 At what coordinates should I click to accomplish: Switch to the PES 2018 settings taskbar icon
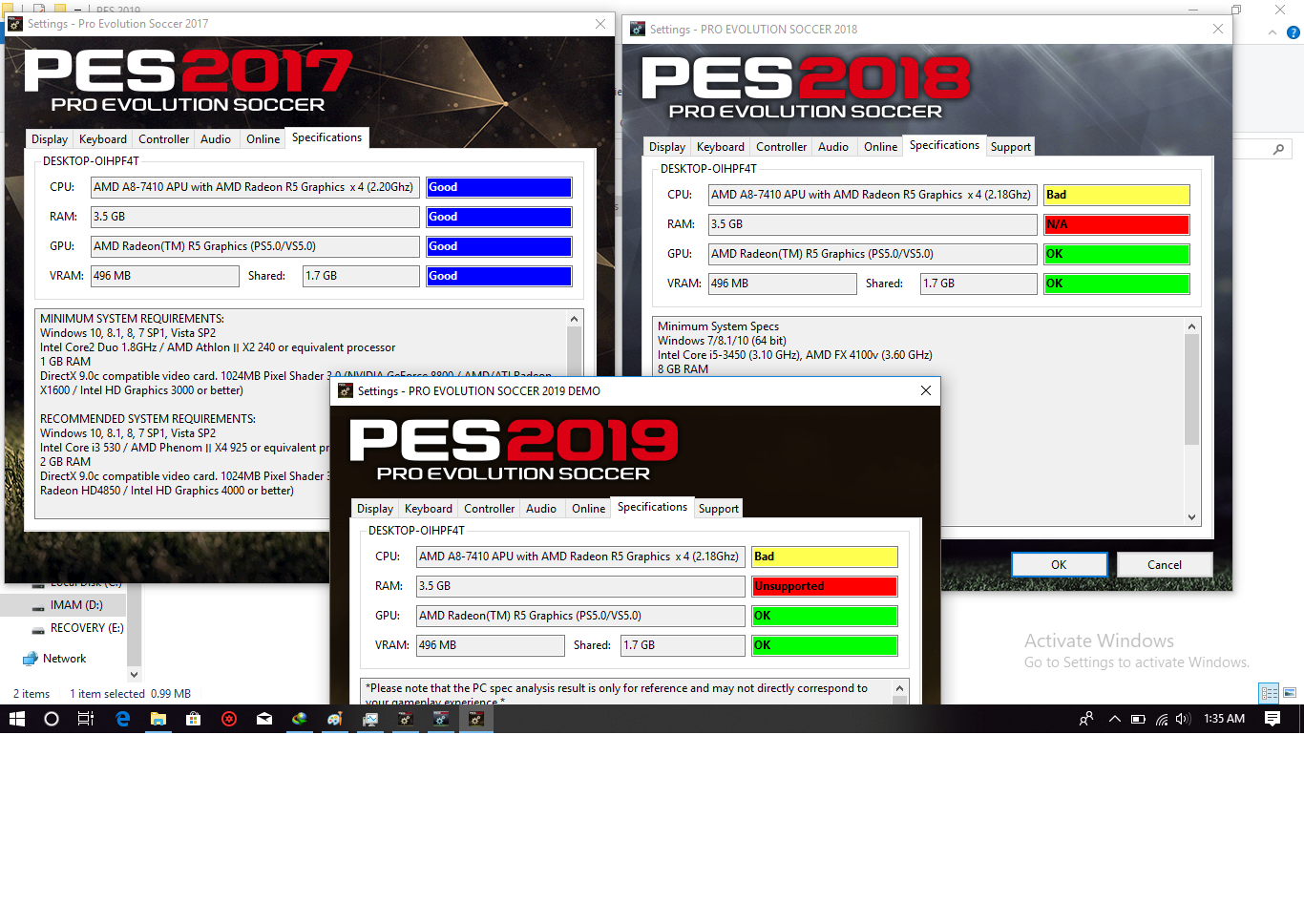coord(440,719)
